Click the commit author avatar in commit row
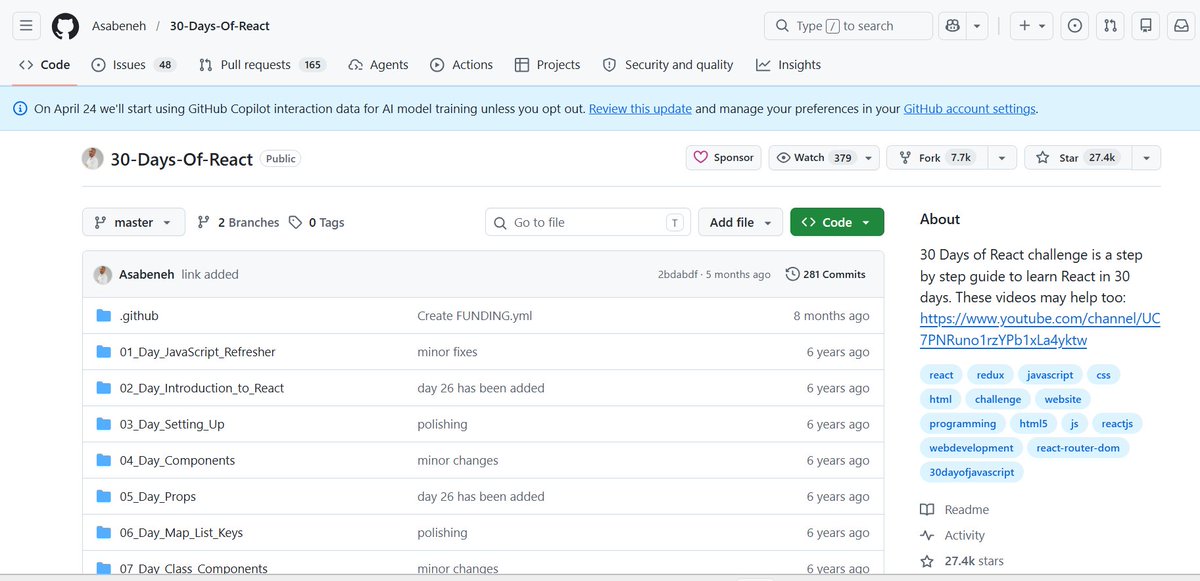Screen dimensions: 1200x581 pyautogui.click(x=102, y=275)
